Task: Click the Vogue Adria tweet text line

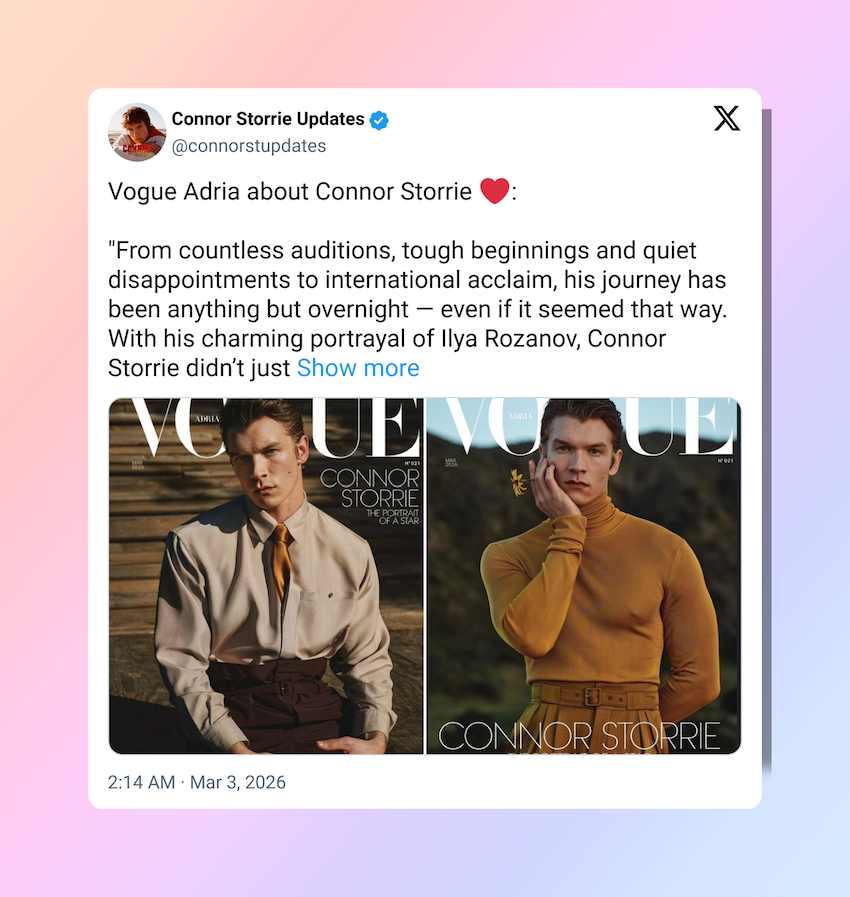Action: point(312,191)
